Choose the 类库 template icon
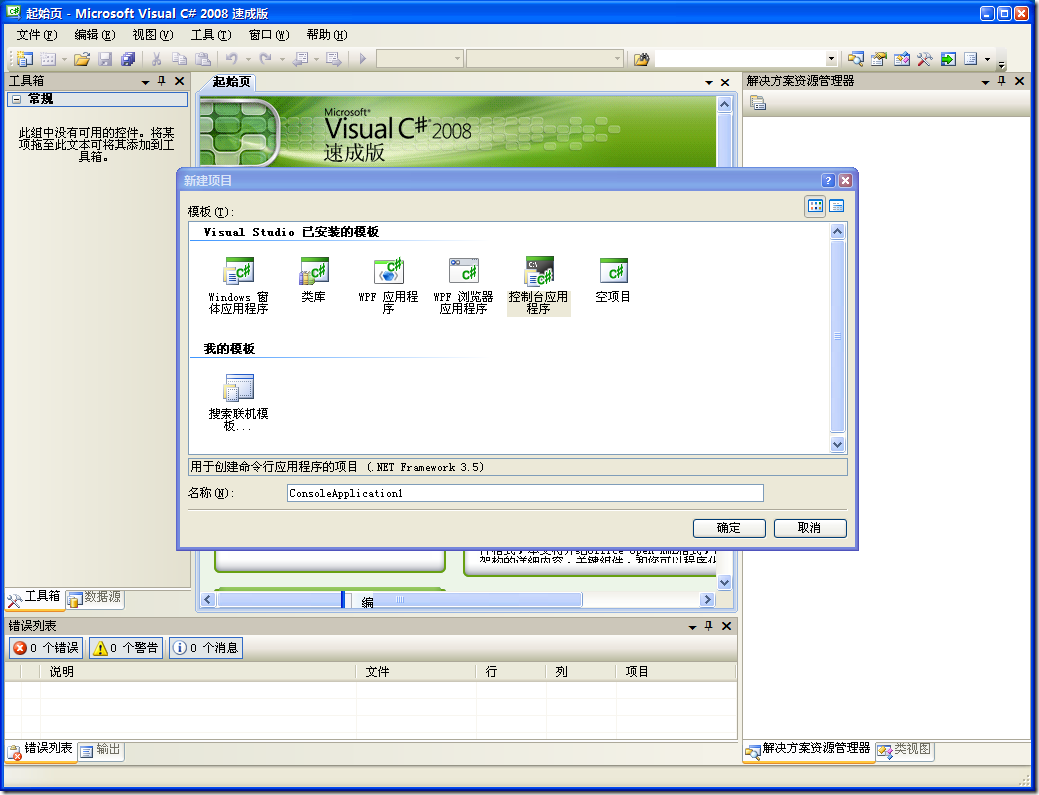1039x795 pixels. tap(313, 272)
